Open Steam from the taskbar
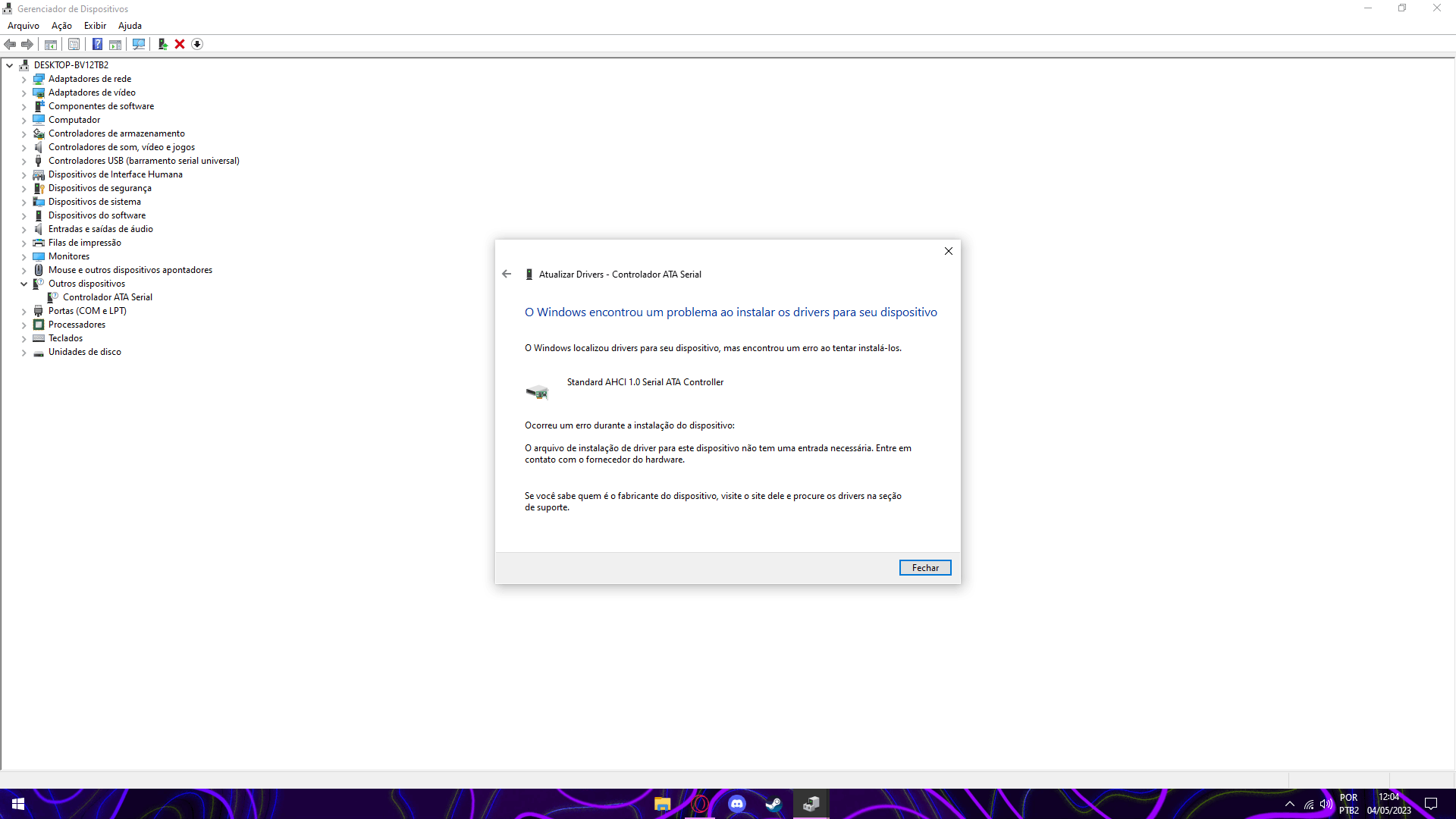 point(773,804)
